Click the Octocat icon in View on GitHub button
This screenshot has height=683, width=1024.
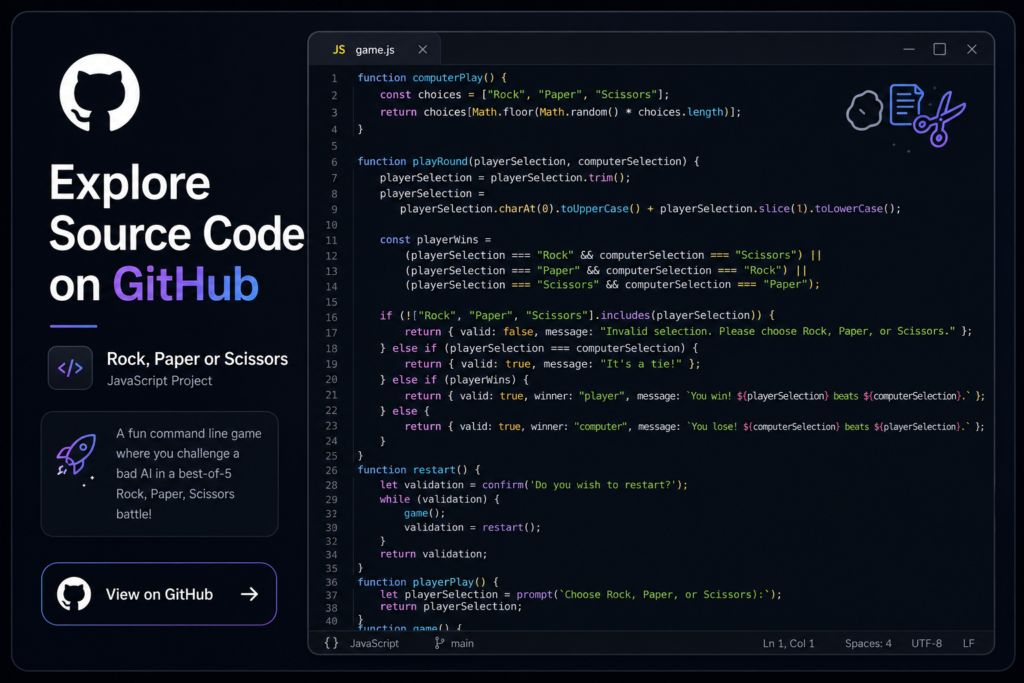[74, 594]
